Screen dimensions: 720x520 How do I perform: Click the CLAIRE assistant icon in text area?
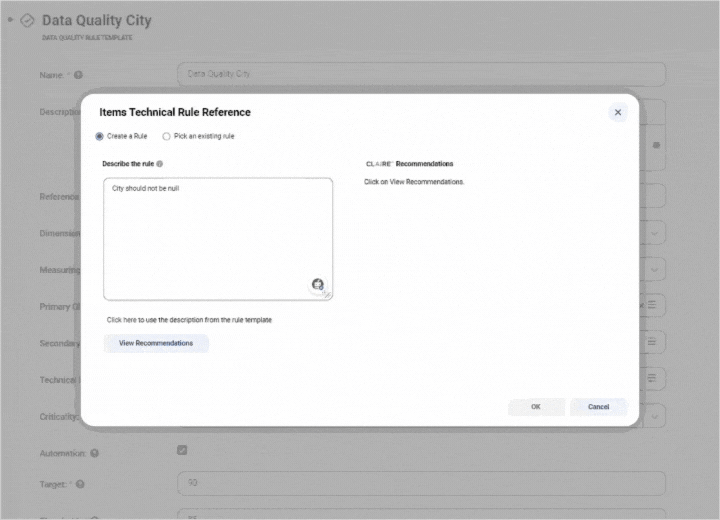click(x=318, y=284)
